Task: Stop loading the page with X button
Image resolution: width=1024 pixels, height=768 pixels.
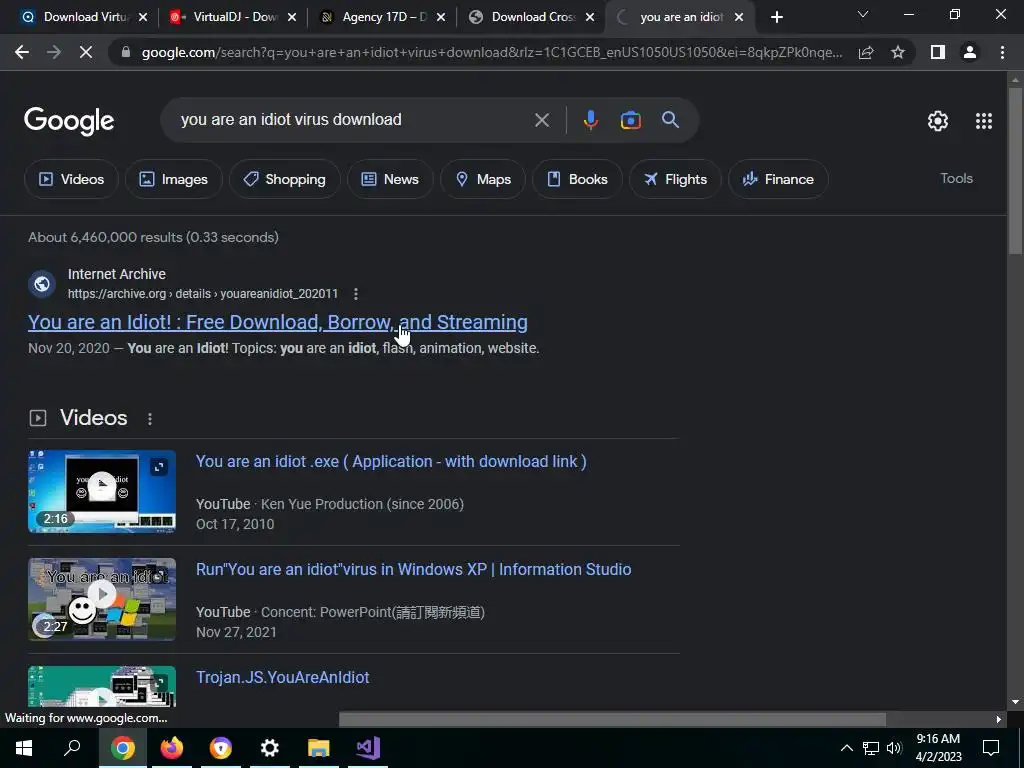Action: (x=86, y=52)
